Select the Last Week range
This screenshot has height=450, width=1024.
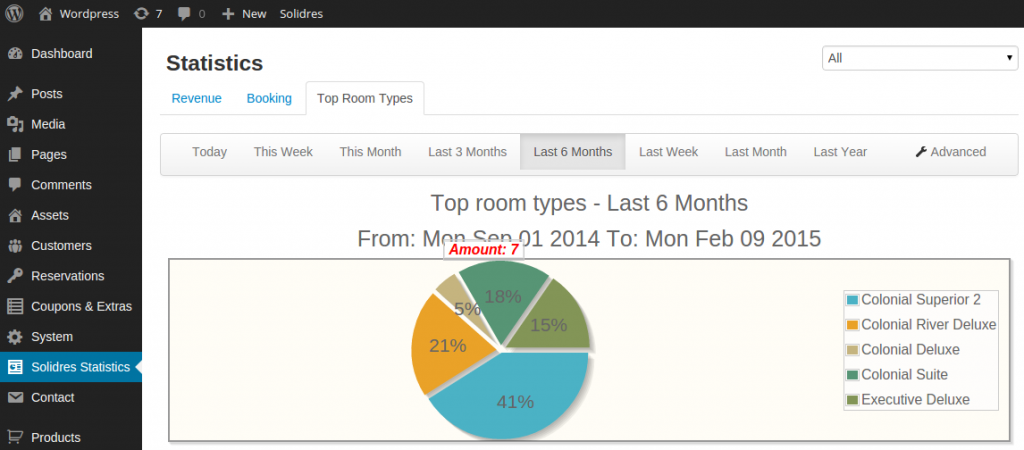(x=668, y=152)
